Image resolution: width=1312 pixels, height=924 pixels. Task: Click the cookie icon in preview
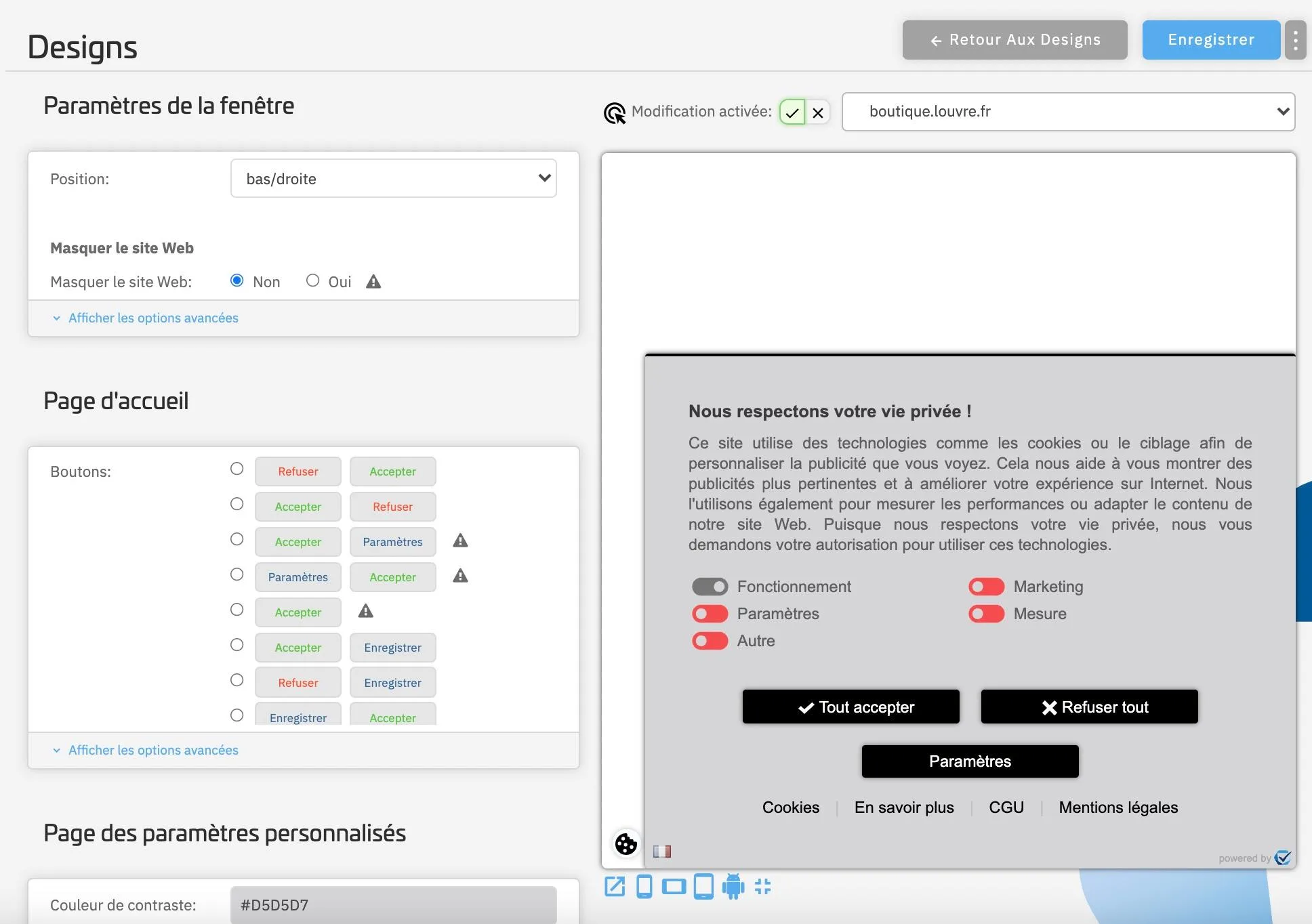(626, 844)
